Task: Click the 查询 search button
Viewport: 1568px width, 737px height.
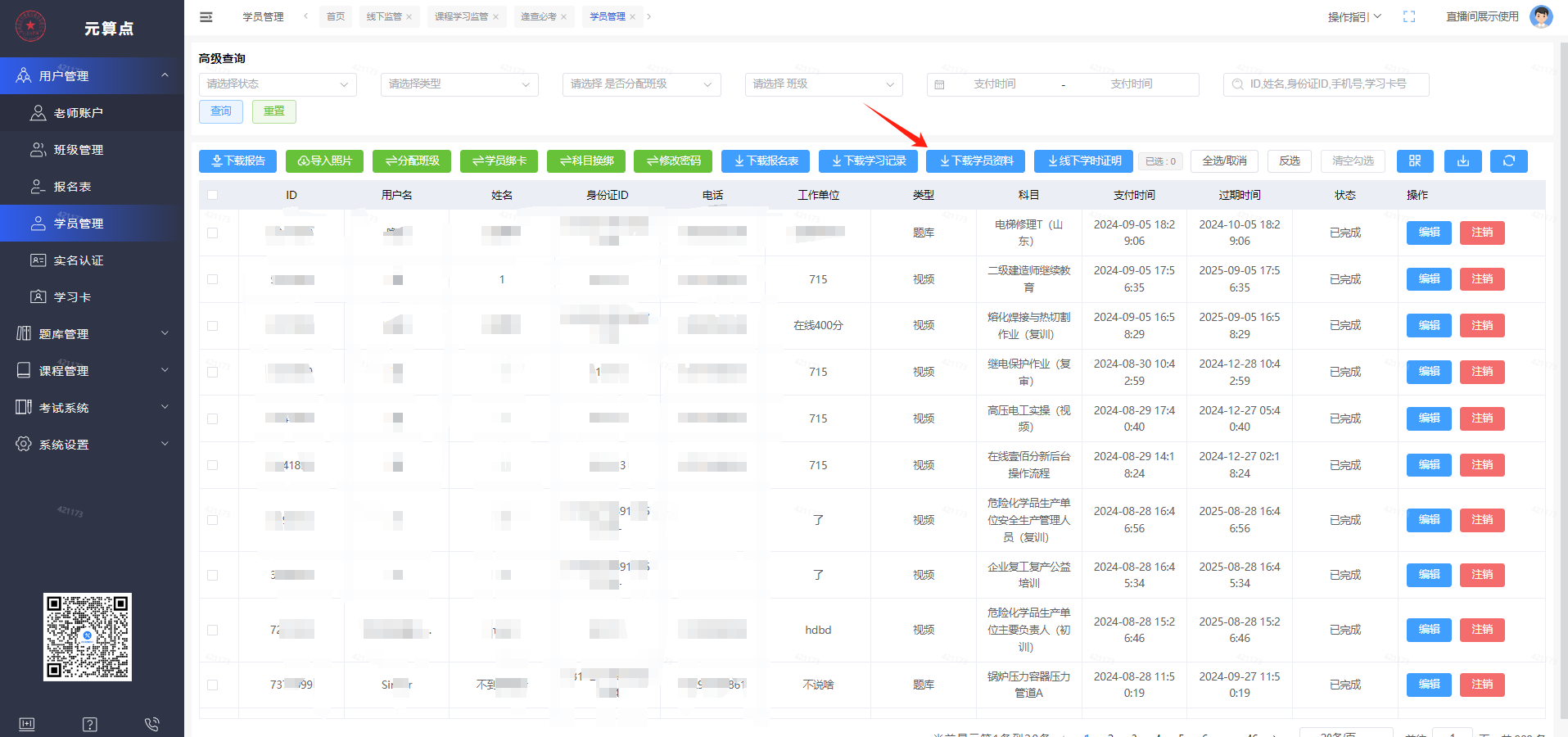Action: 221,111
